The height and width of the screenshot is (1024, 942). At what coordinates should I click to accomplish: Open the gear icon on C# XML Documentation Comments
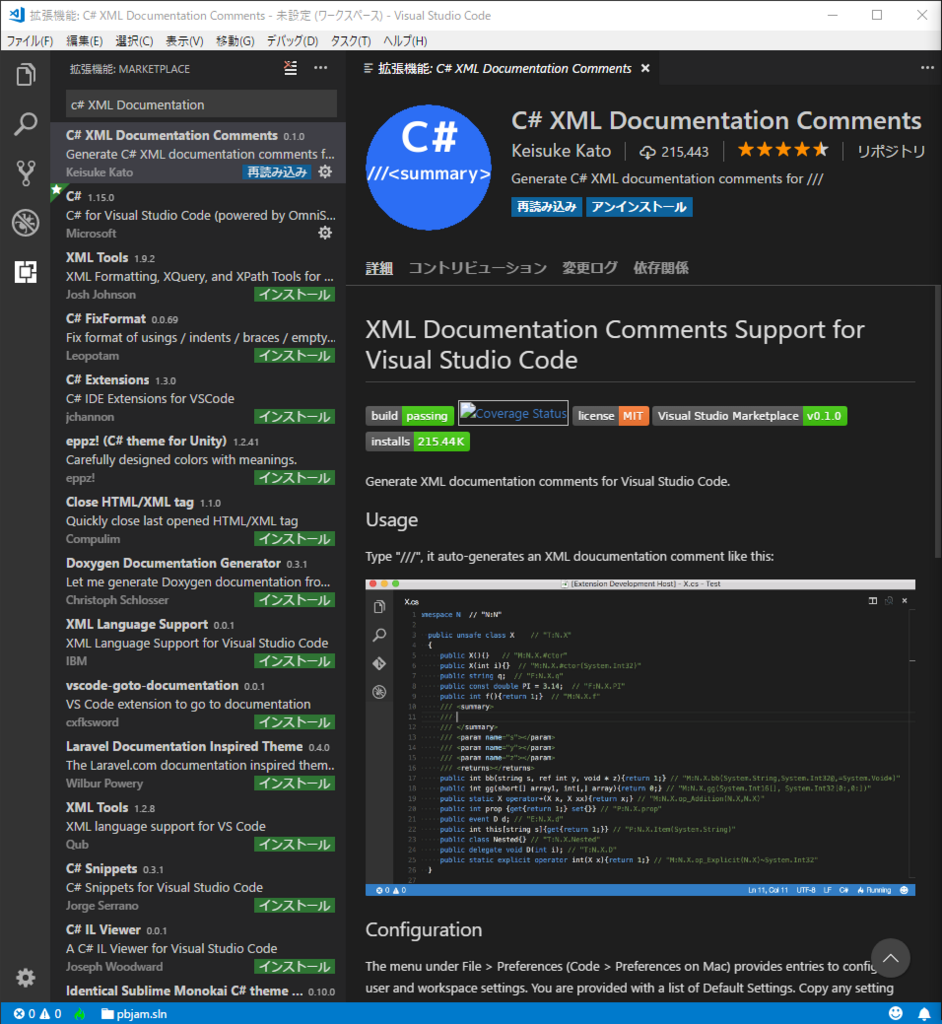[x=325, y=172]
